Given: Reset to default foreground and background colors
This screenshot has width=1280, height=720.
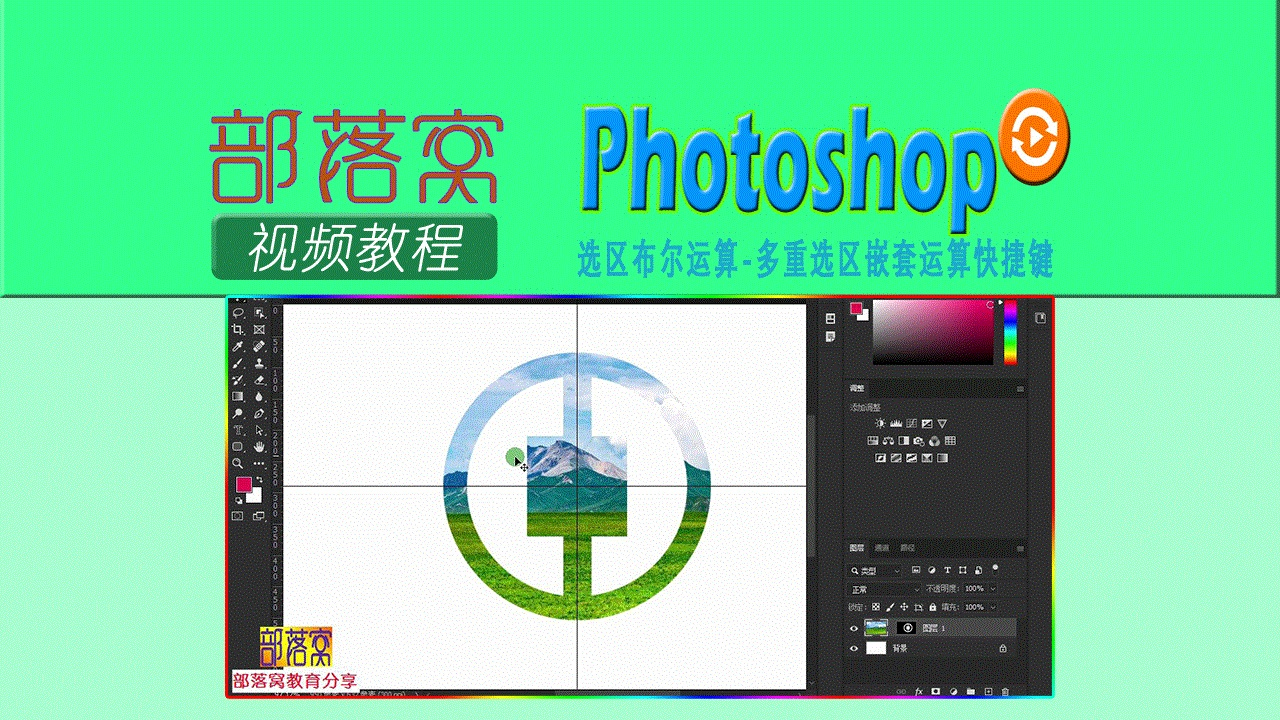Looking at the screenshot, I should [239, 500].
